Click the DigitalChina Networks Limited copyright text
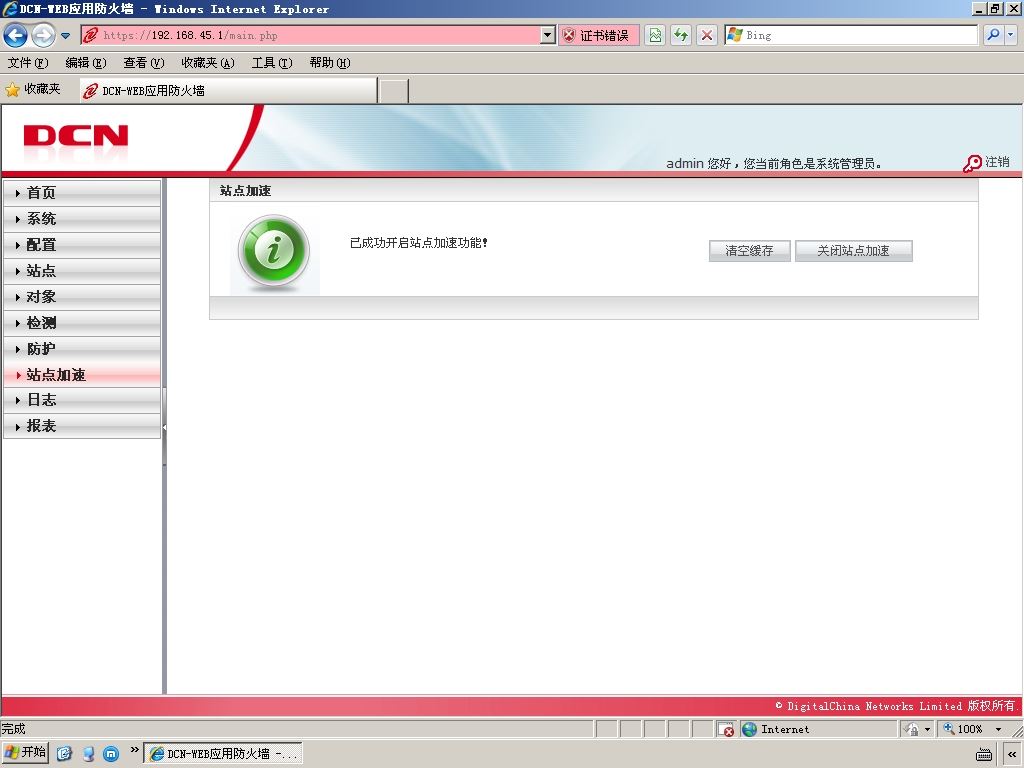Screen dimensions: 1024x768 click(x=895, y=706)
